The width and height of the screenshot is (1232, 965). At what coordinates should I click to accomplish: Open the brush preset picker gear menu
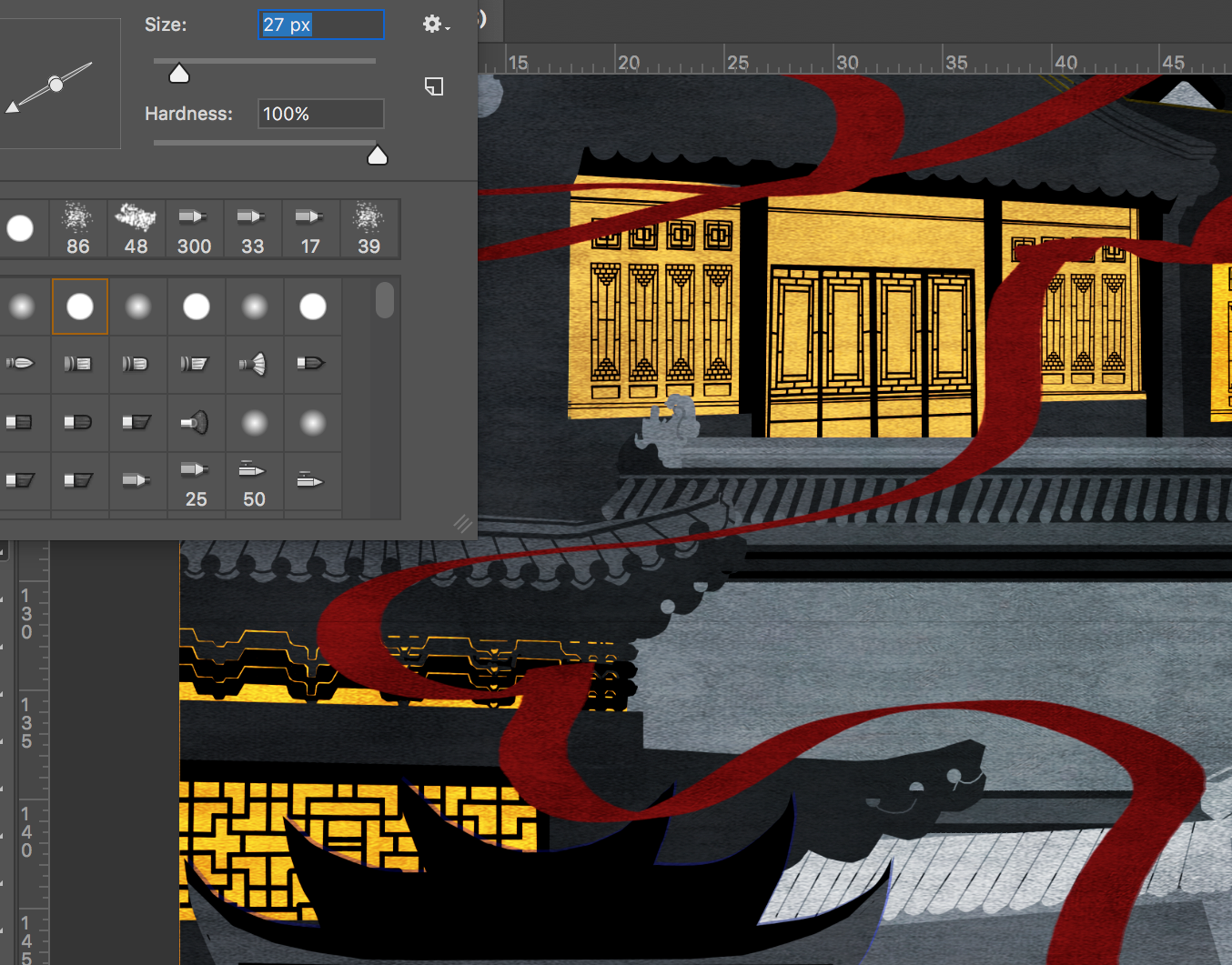pyautogui.click(x=436, y=25)
